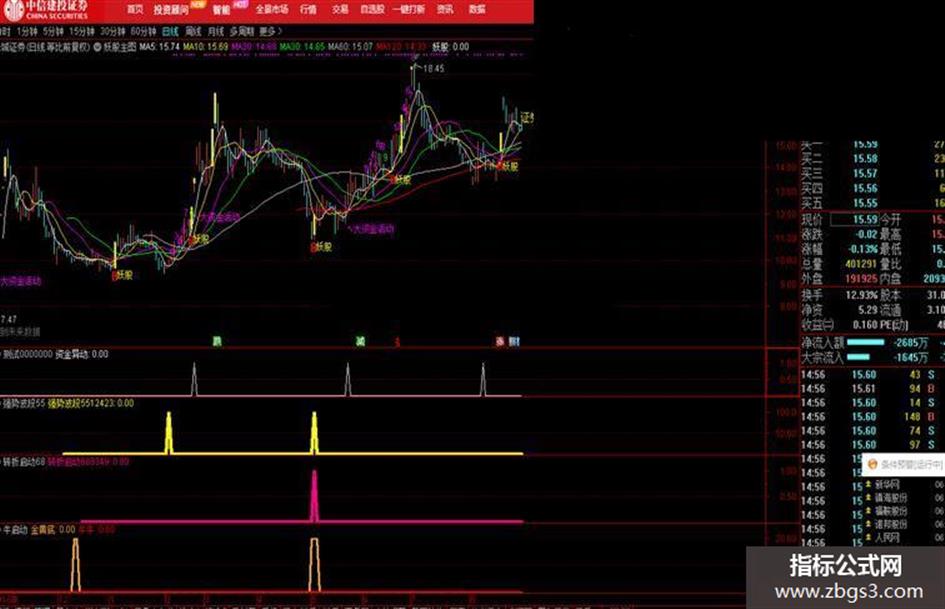Click the 妖股主图 indicator label
945x609 pixels.
click(x=119, y=47)
